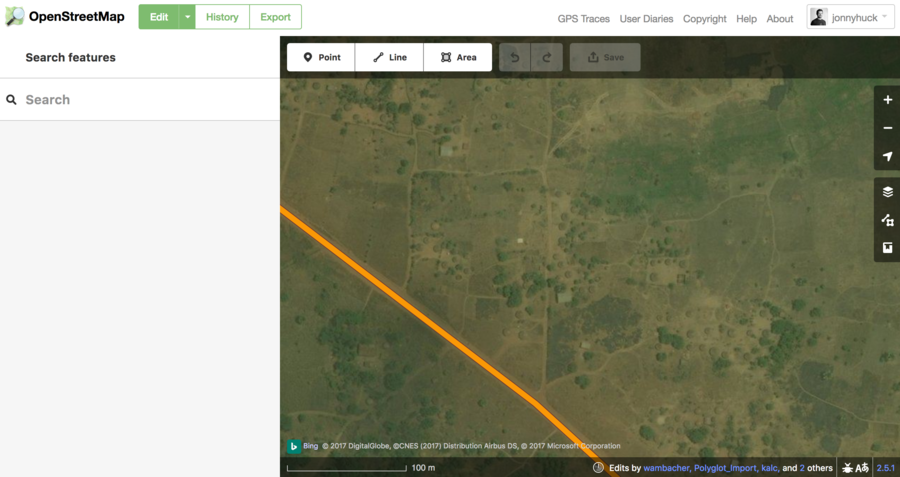The image size is (900, 477).
Task: Select the Point drawing tool
Action: click(321, 57)
